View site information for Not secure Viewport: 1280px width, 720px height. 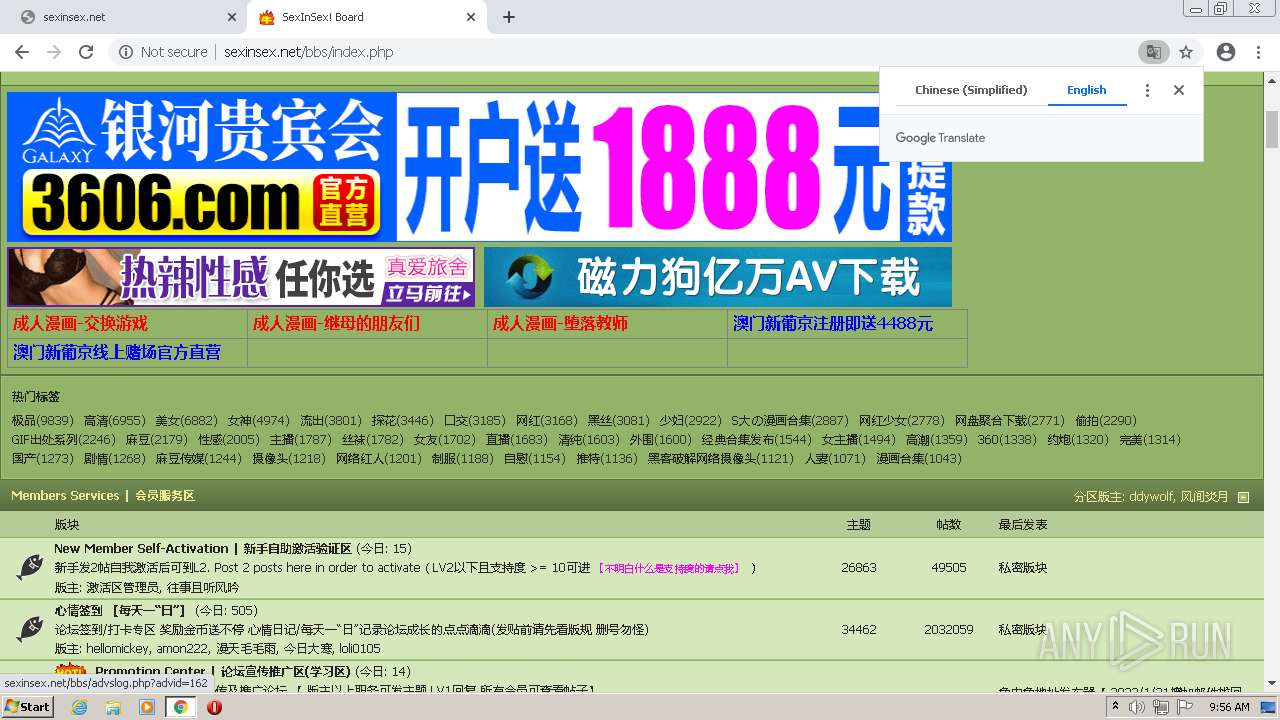tap(163, 52)
